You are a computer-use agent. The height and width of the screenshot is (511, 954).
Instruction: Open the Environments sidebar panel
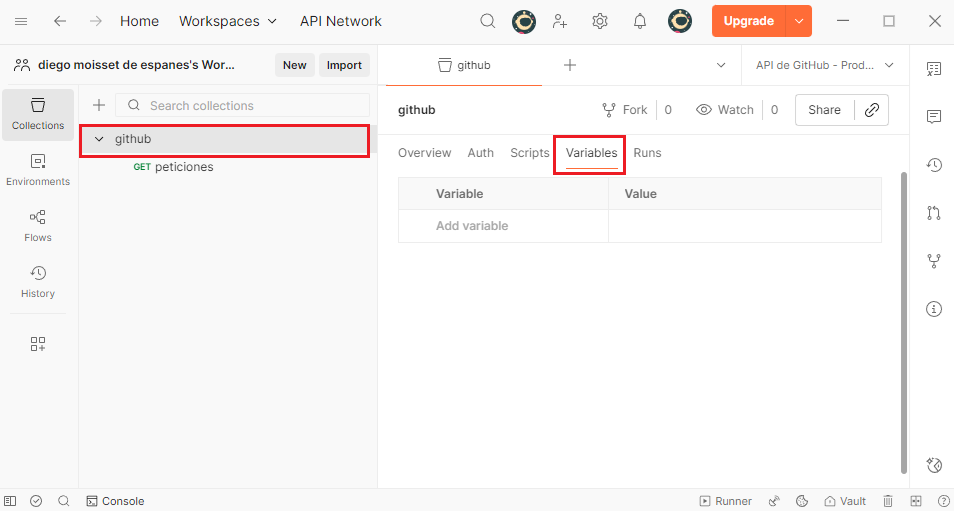(x=38, y=170)
